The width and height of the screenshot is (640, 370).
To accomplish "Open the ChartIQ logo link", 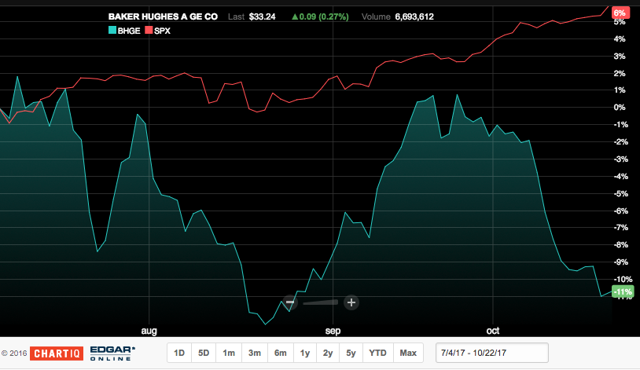I will [56, 353].
